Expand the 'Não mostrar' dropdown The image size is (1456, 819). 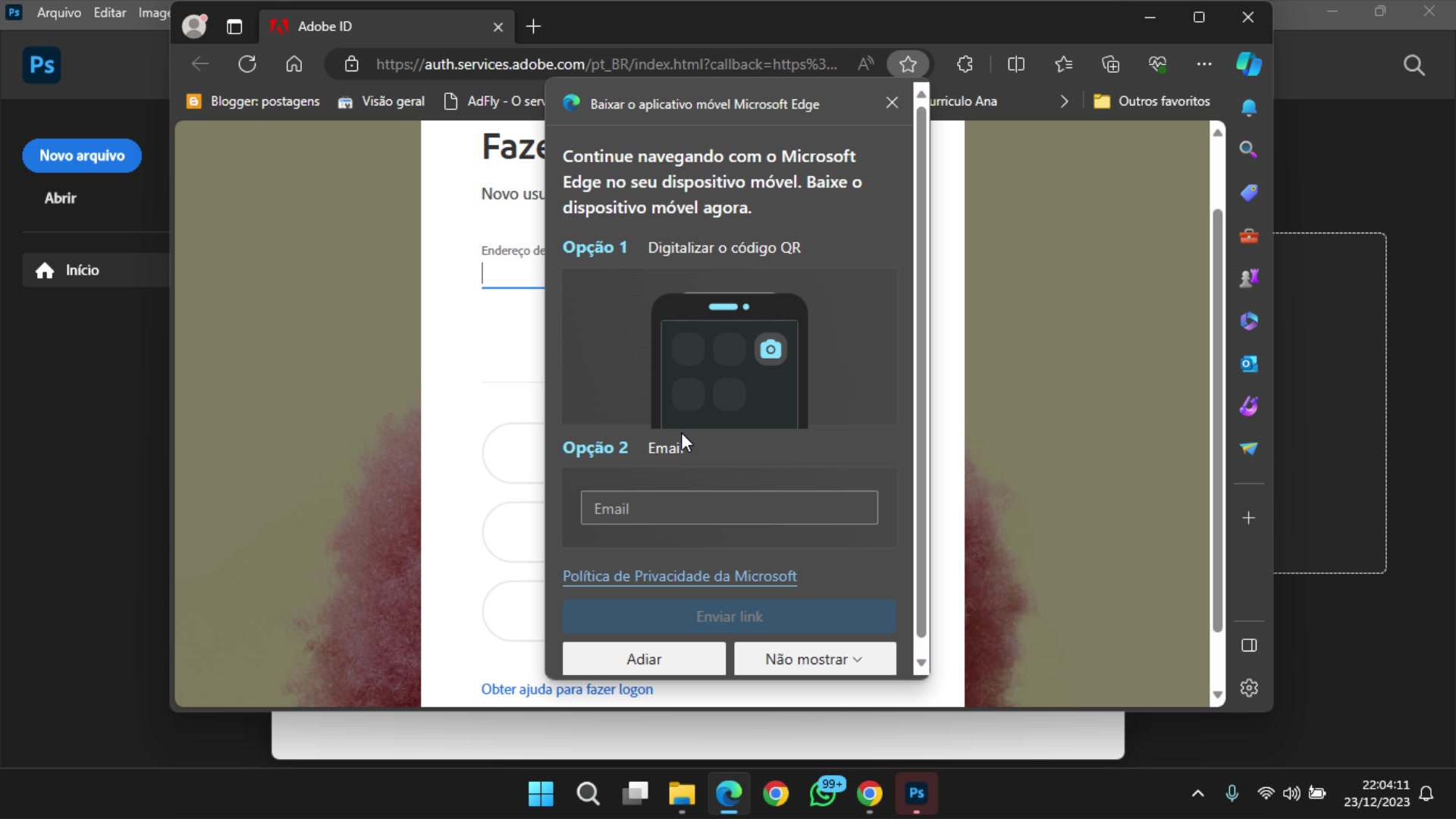click(x=814, y=659)
